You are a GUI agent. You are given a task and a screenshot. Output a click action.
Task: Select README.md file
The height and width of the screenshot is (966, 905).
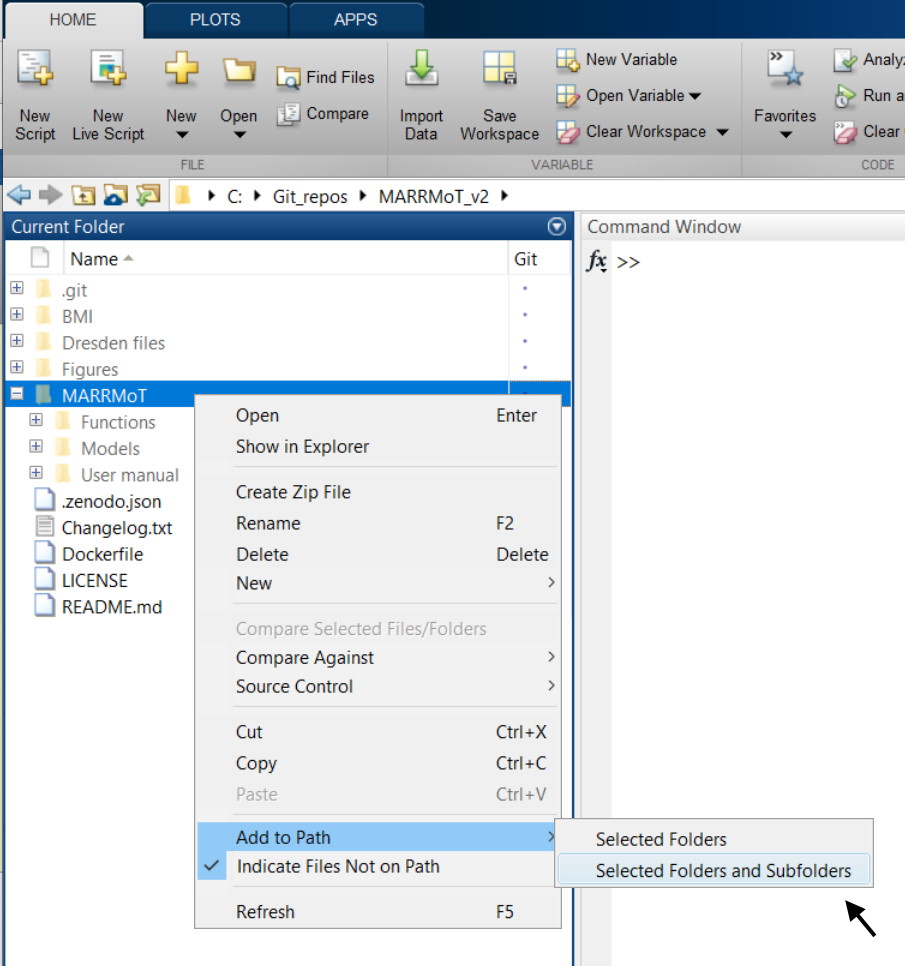point(112,607)
